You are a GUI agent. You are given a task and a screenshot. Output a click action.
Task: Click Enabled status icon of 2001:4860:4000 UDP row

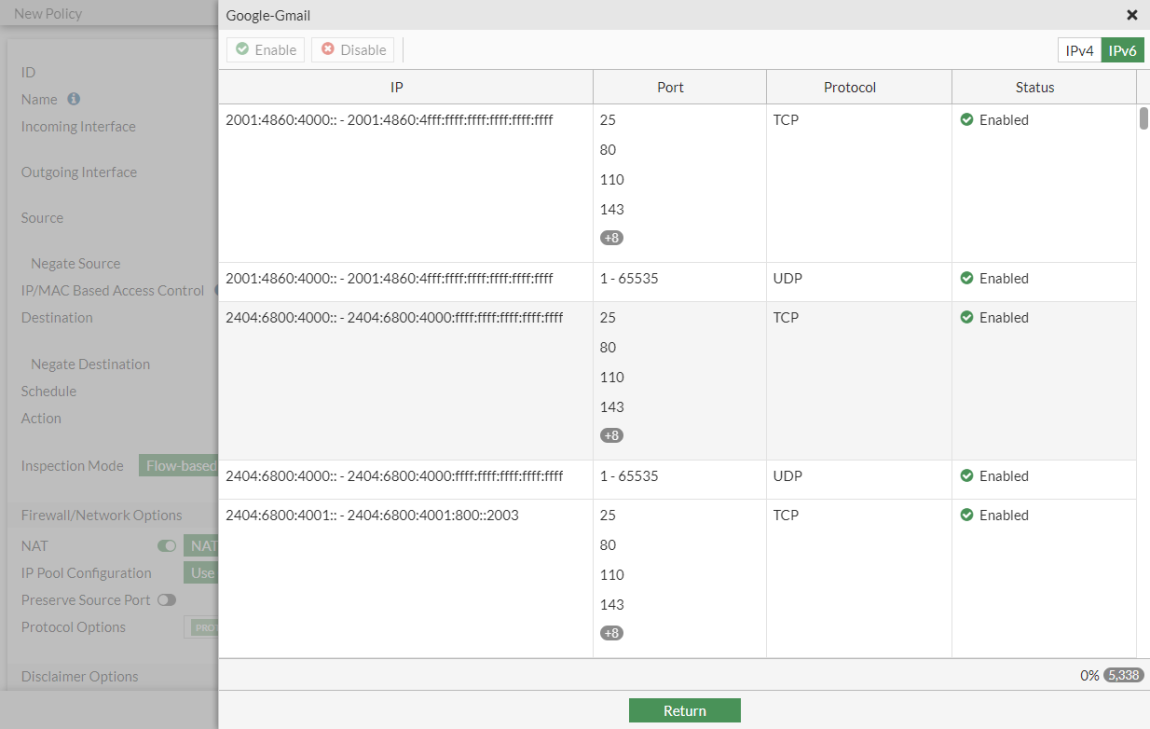967,278
